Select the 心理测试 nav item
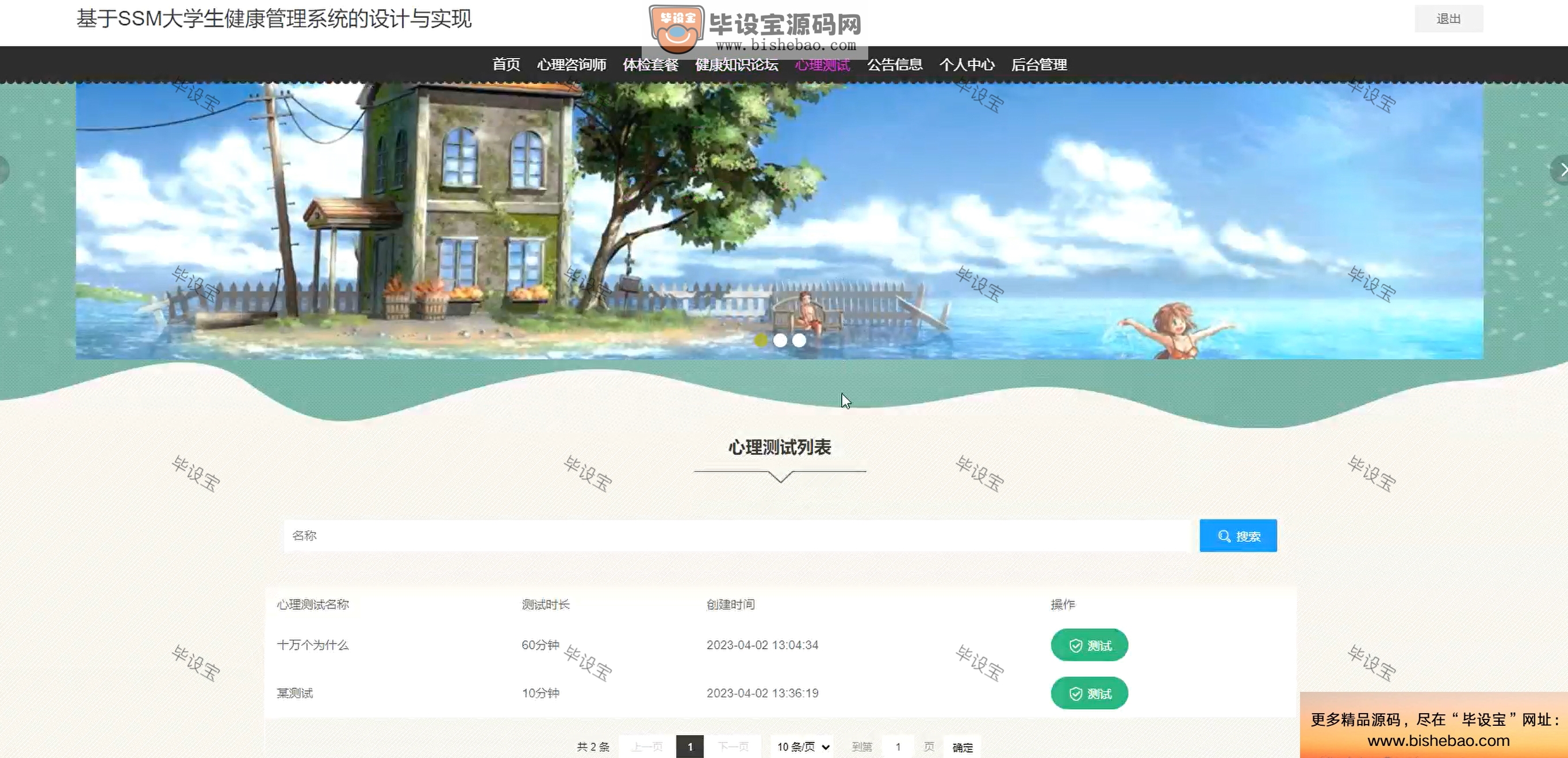 pyautogui.click(x=822, y=64)
